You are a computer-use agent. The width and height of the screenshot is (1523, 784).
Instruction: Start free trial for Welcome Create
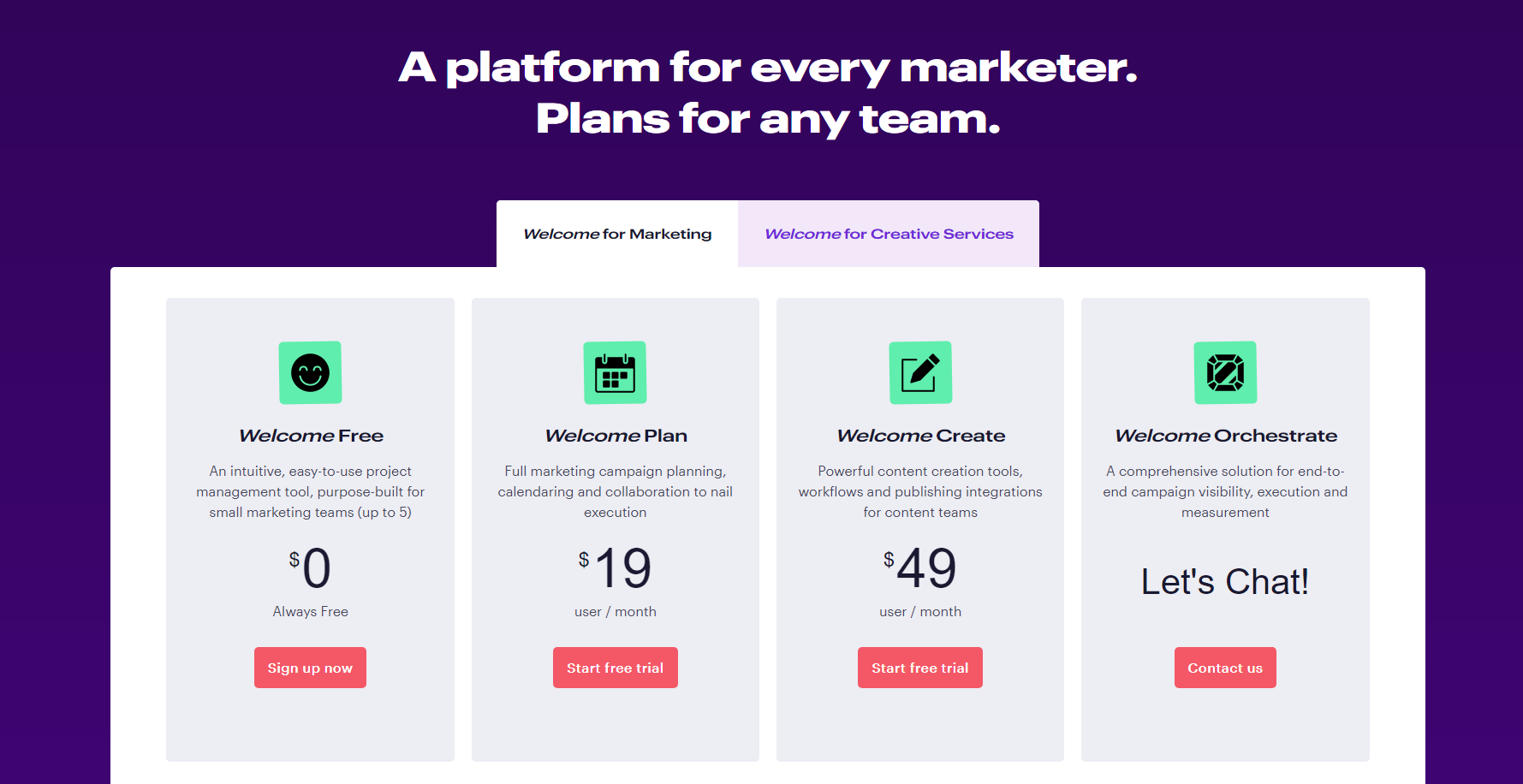pyautogui.click(x=919, y=667)
